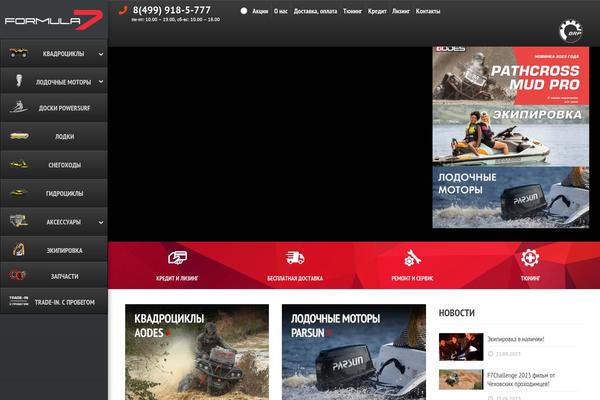Expand the Аксессуары submenu chevron
The image size is (600, 400).
[101, 222]
